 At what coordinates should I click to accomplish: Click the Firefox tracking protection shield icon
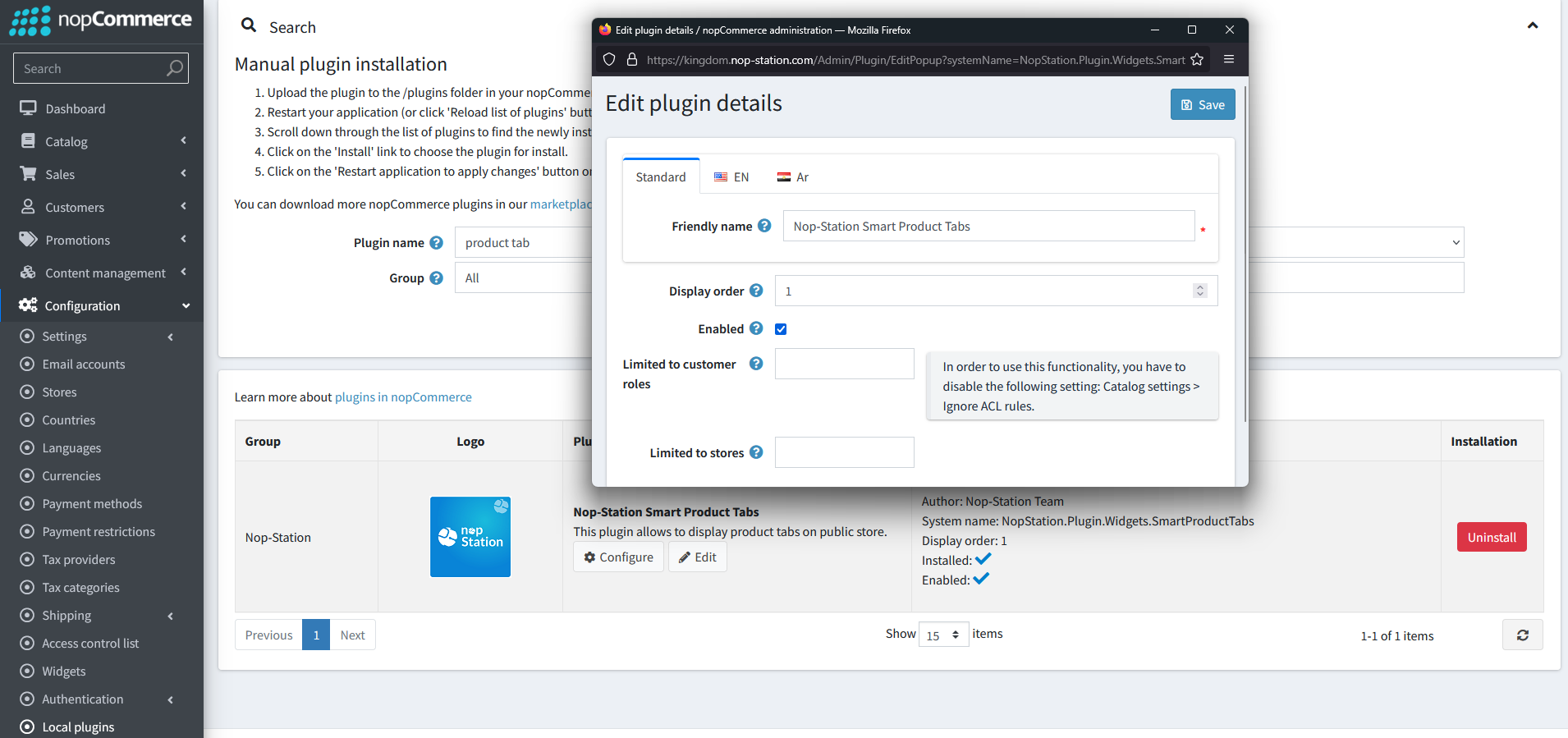pos(609,59)
